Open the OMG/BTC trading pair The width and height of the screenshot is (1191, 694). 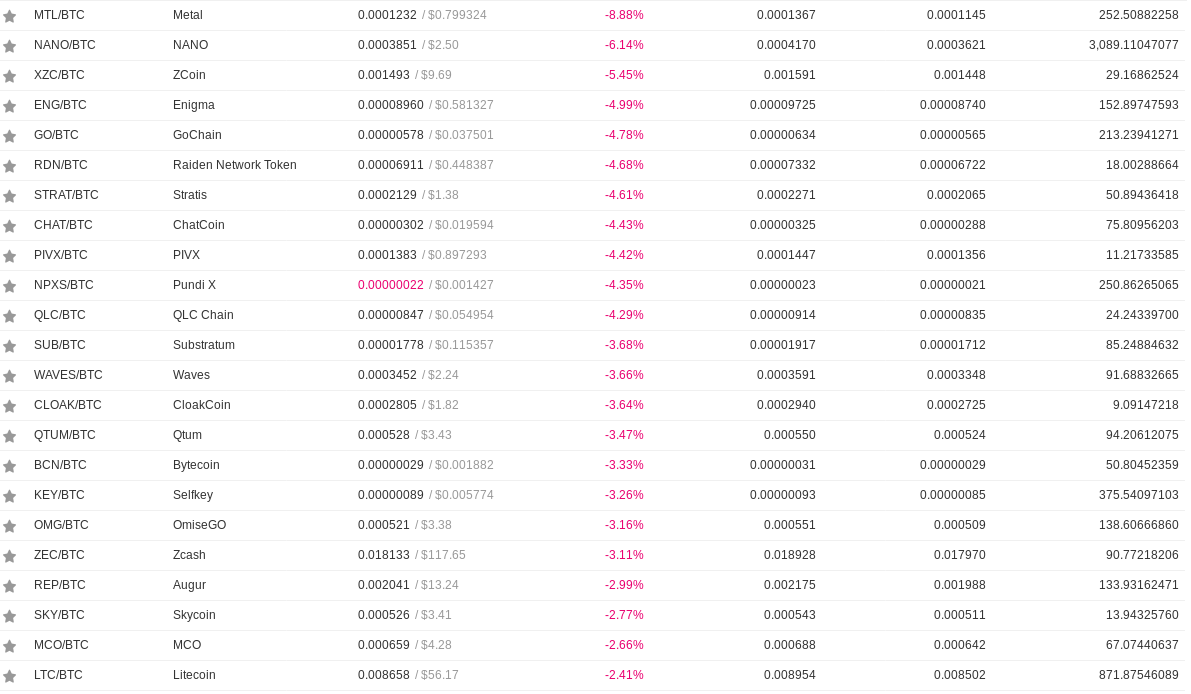[61, 525]
